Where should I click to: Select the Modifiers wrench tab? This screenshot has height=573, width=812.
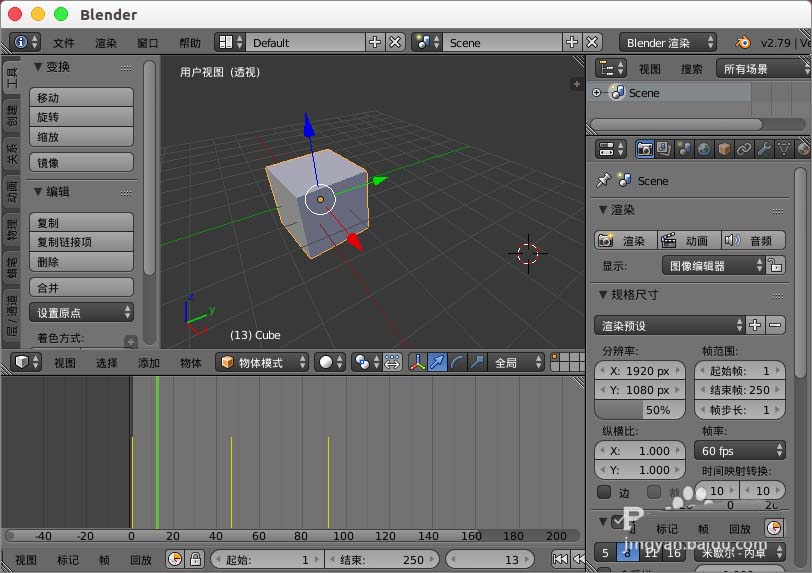[x=764, y=149]
